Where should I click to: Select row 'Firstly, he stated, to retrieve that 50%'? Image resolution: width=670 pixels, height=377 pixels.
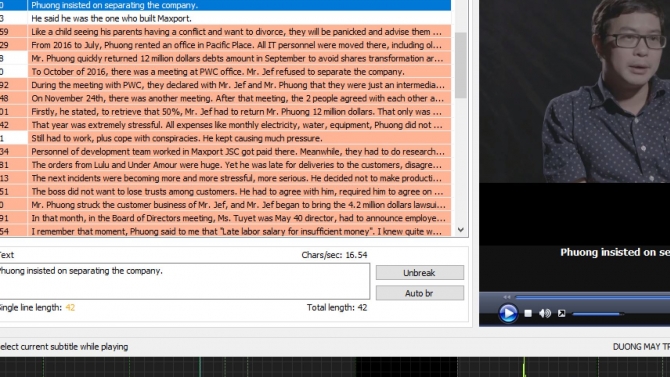pyautogui.click(x=225, y=111)
